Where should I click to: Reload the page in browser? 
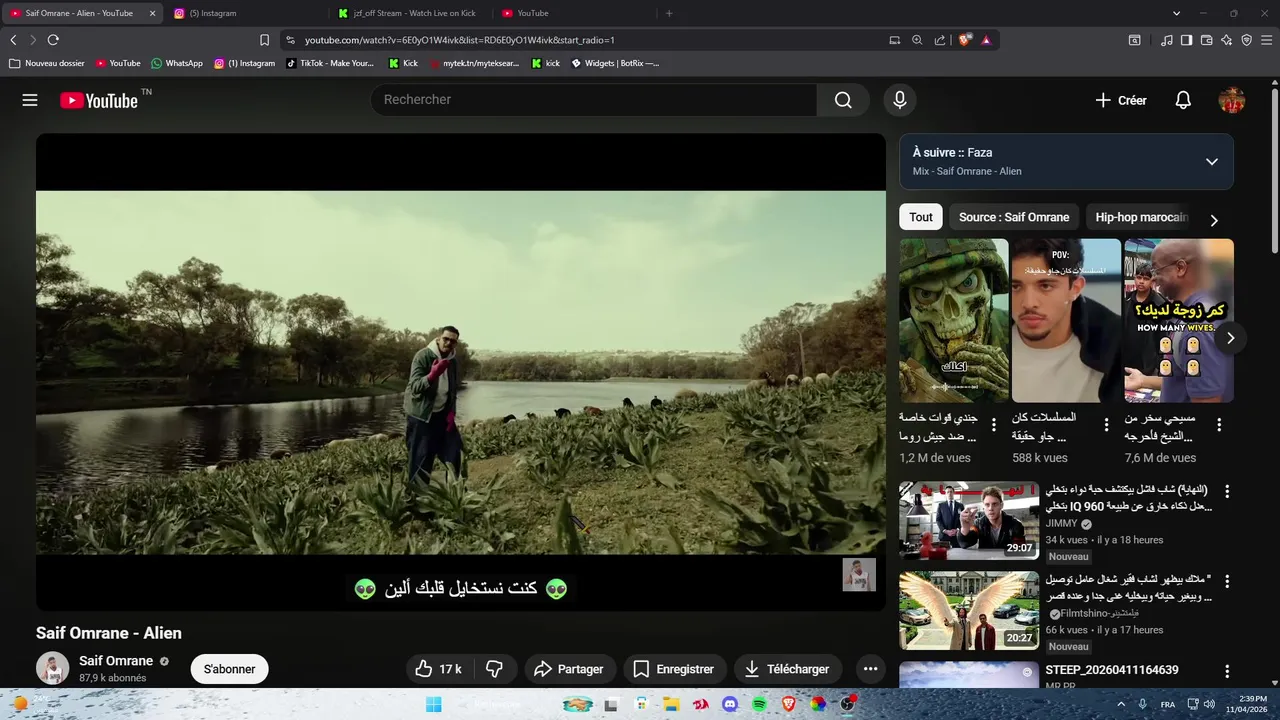point(53,40)
